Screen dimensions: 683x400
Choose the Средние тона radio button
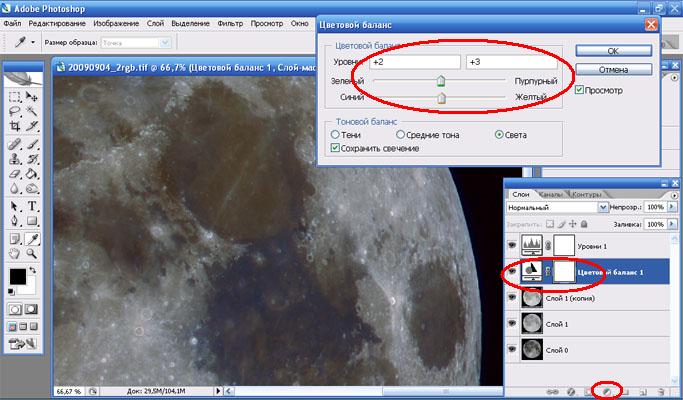[400, 135]
